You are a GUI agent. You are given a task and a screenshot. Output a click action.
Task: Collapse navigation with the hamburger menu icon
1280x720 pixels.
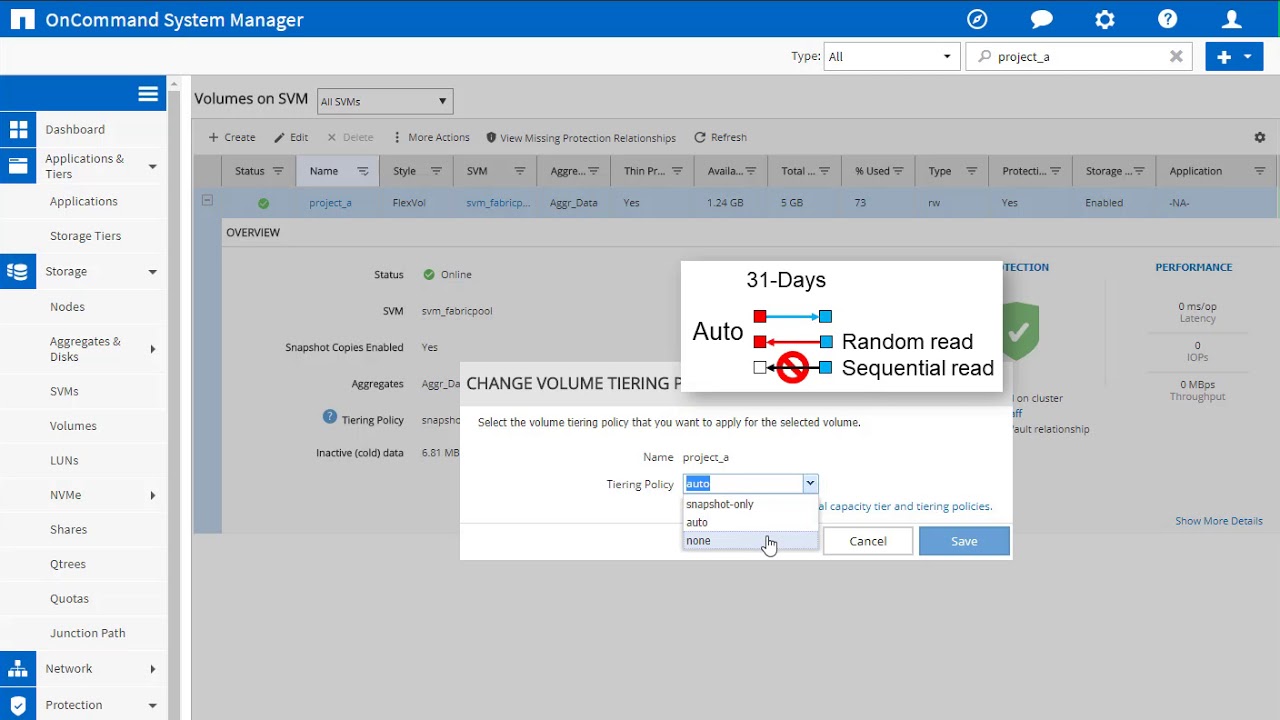pyautogui.click(x=148, y=94)
